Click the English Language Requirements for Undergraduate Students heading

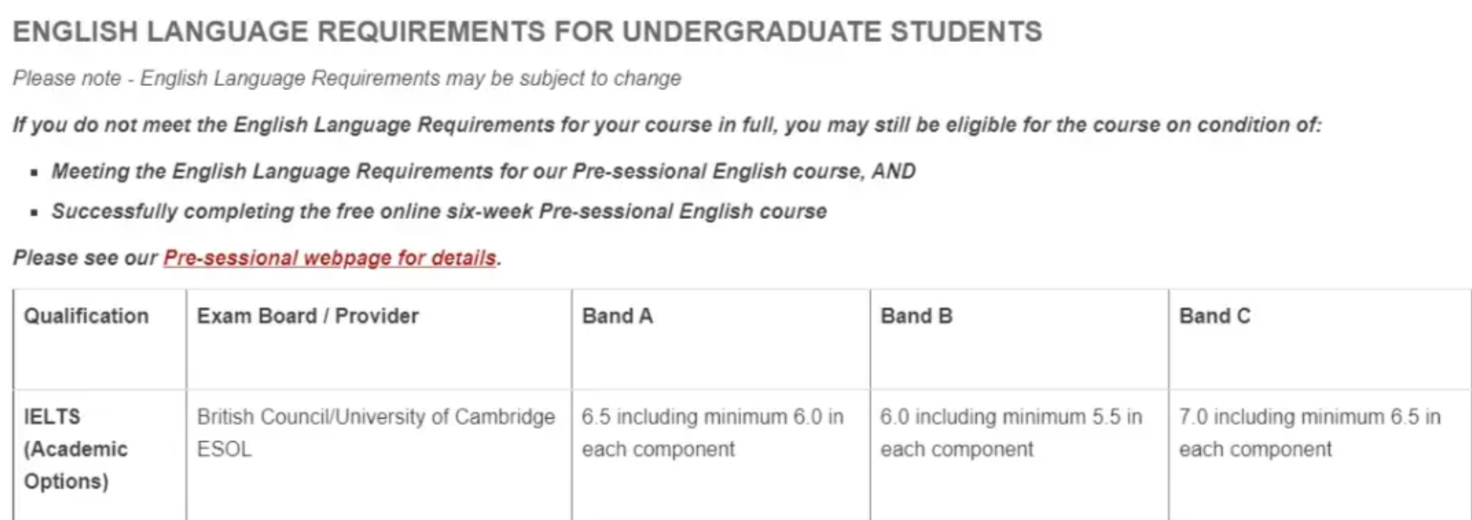coord(527,32)
